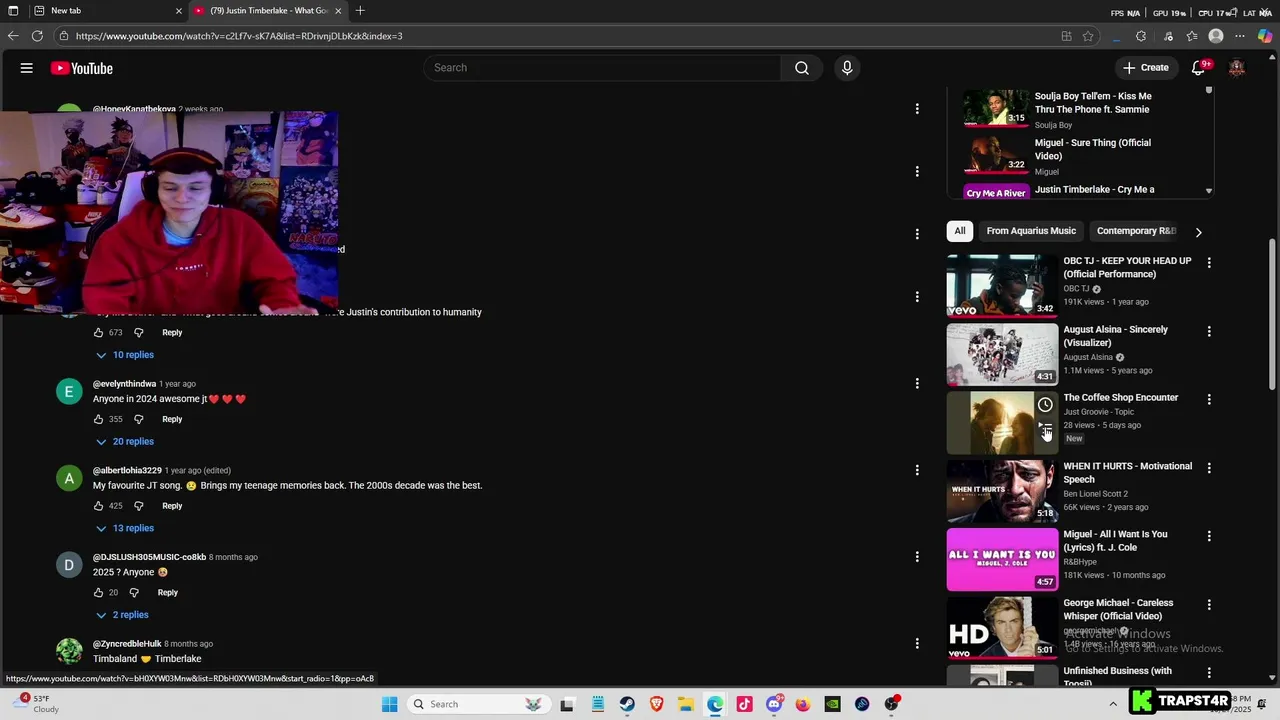The image size is (1280, 720).
Task: Open action menu for @ZyncredbleHulk comment
Action: pos(917,644)
